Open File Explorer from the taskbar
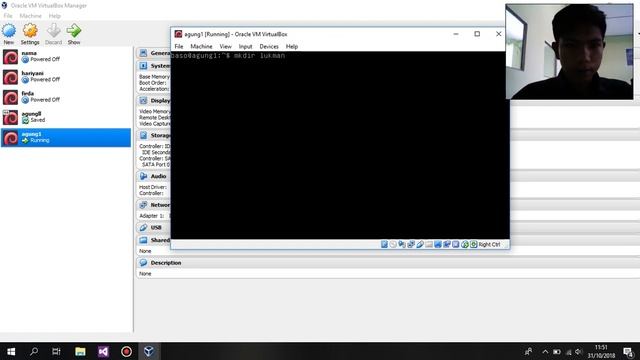640x360 pixels. [80, 351]
